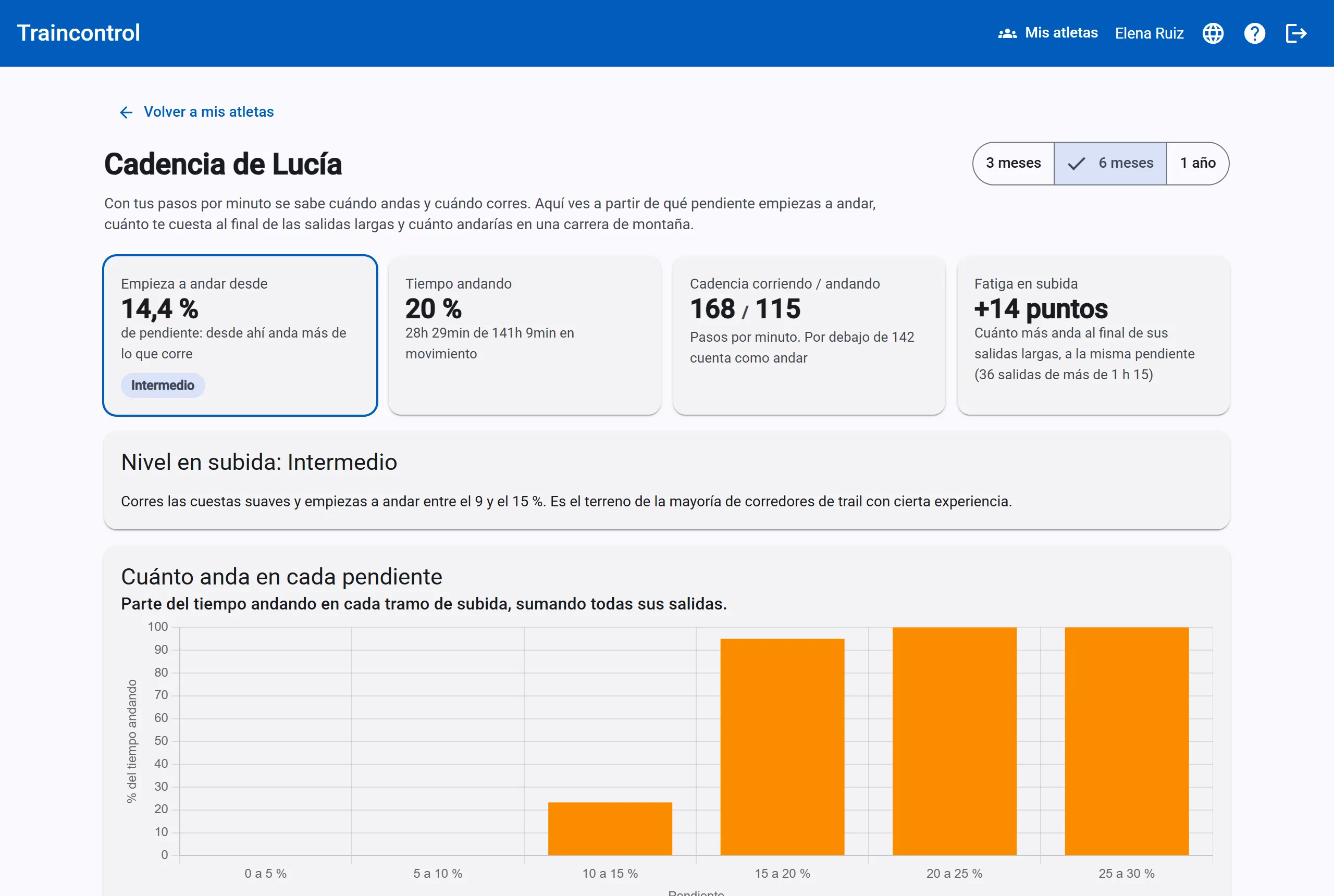Click the athletes group icon in the header
The image size is (1334, 896).
click(1008, 33)
